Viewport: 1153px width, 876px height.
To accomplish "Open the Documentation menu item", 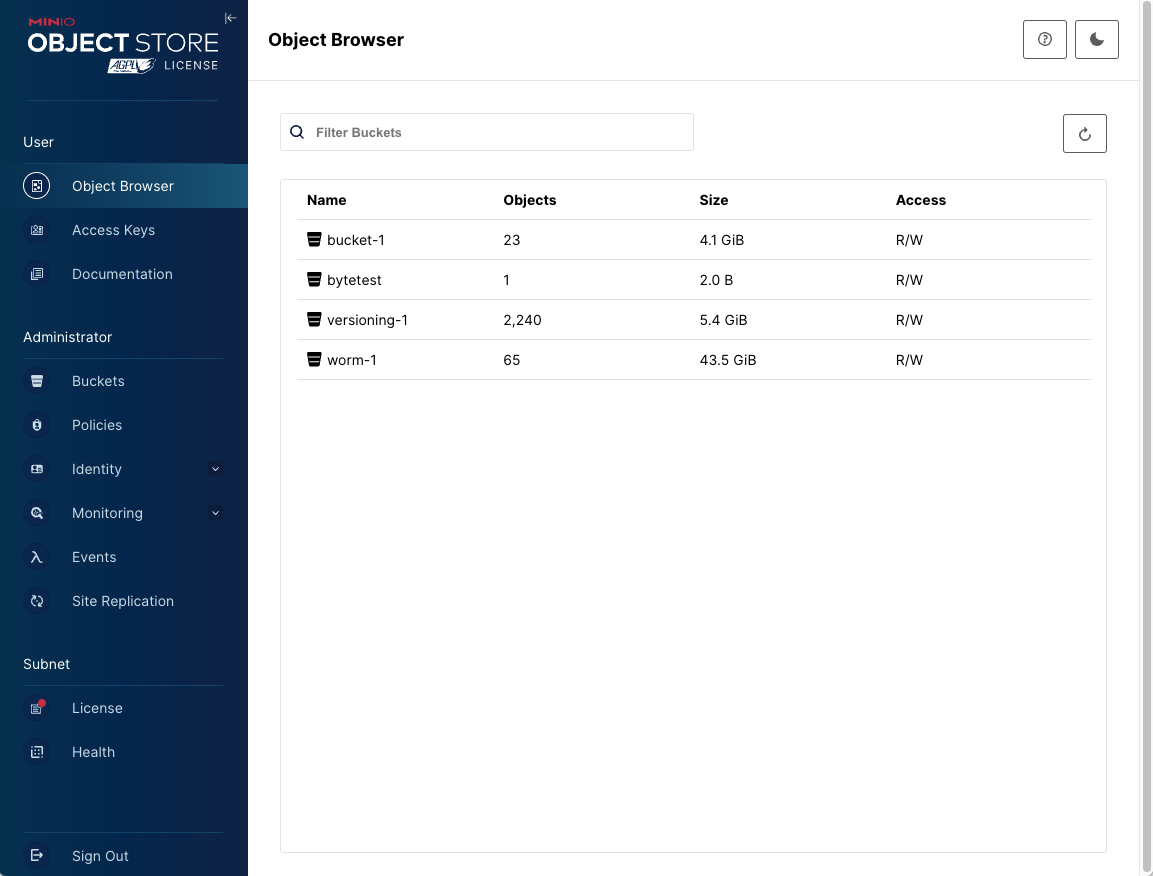I will (122, 274).
